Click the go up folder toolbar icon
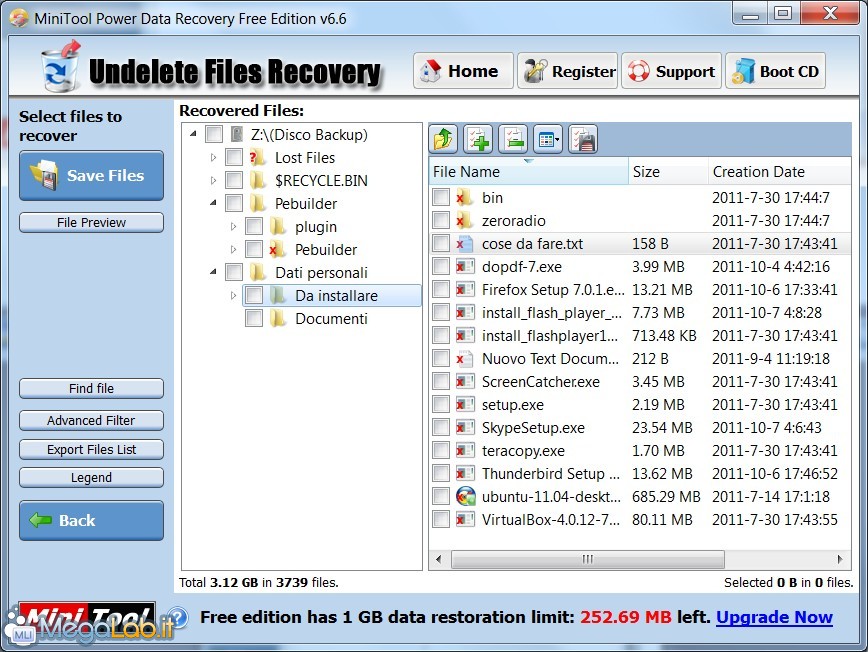The height and width of the screenshot is (652, 868). click(x=443, y=139)
